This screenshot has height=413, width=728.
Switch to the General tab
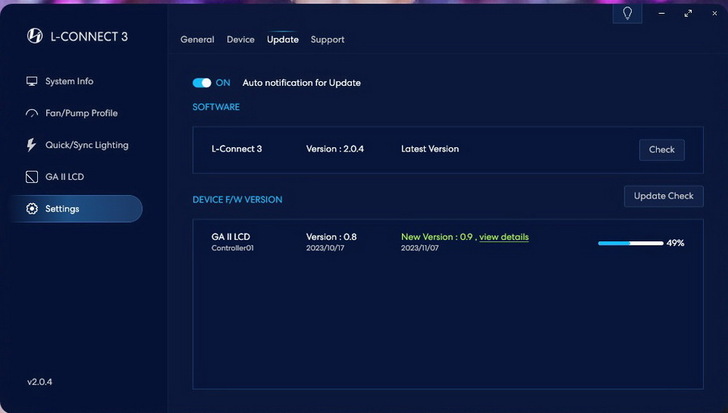197,40
